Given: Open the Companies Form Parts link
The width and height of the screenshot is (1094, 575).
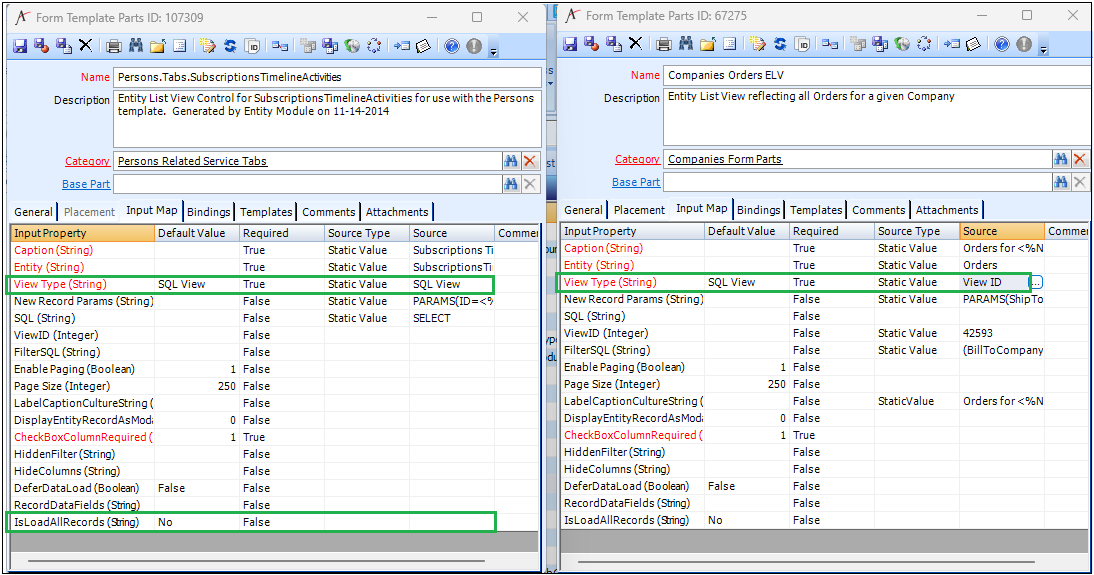Looking at the screenshot, I should pyautogui.click(x=725, y=159).
